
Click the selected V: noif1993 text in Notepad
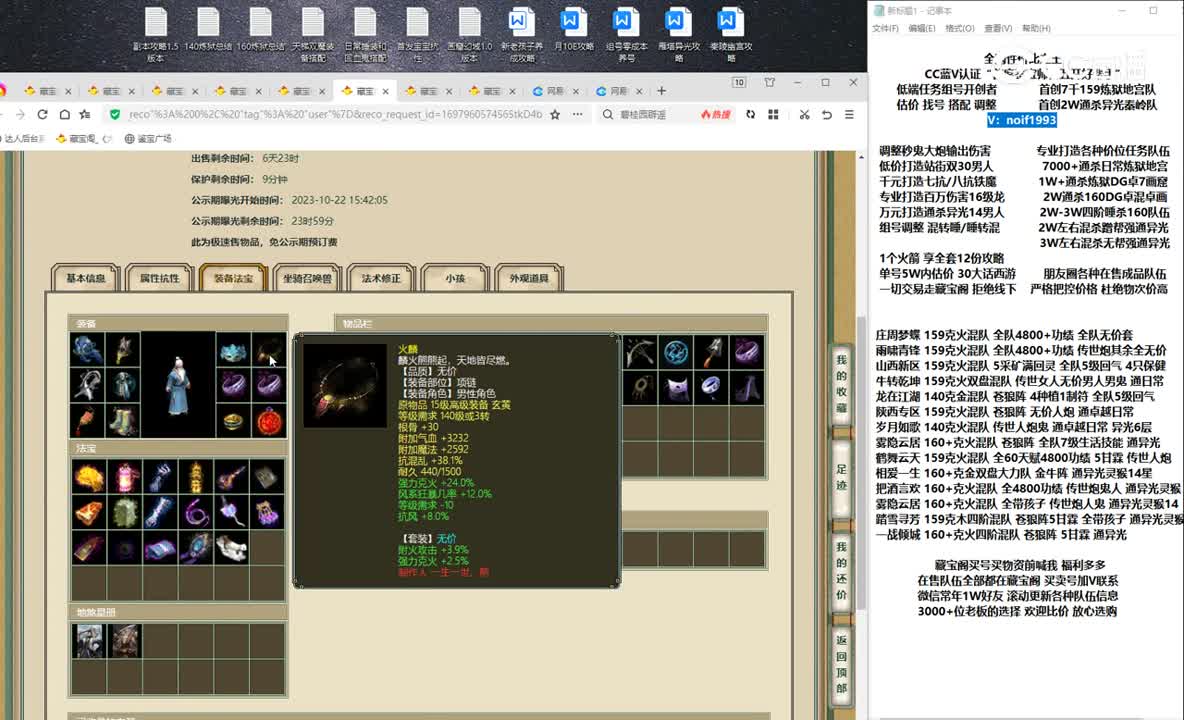pyautogui.click(x=1022, y=120)
